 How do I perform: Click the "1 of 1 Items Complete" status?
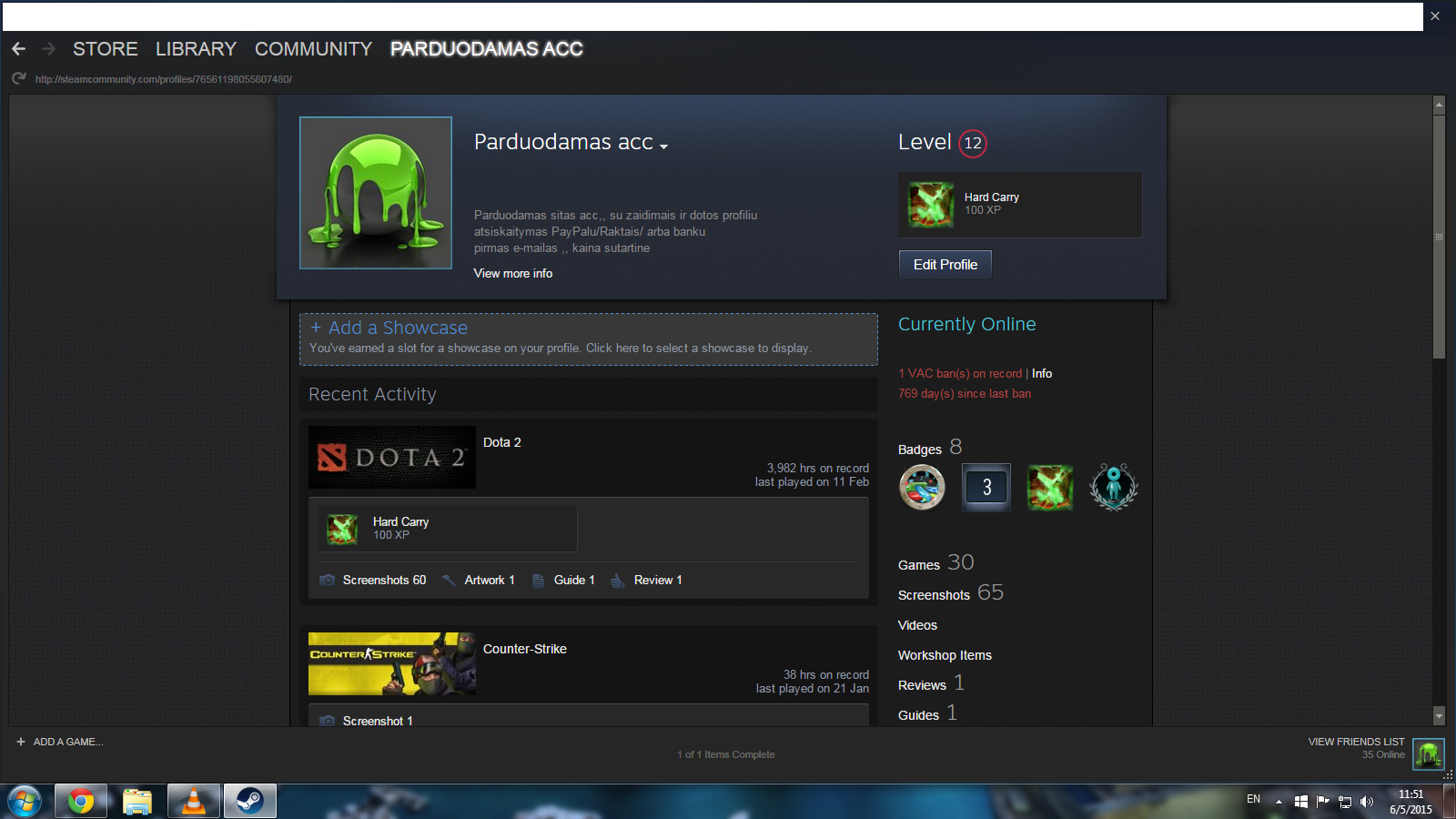click(726, 754)
